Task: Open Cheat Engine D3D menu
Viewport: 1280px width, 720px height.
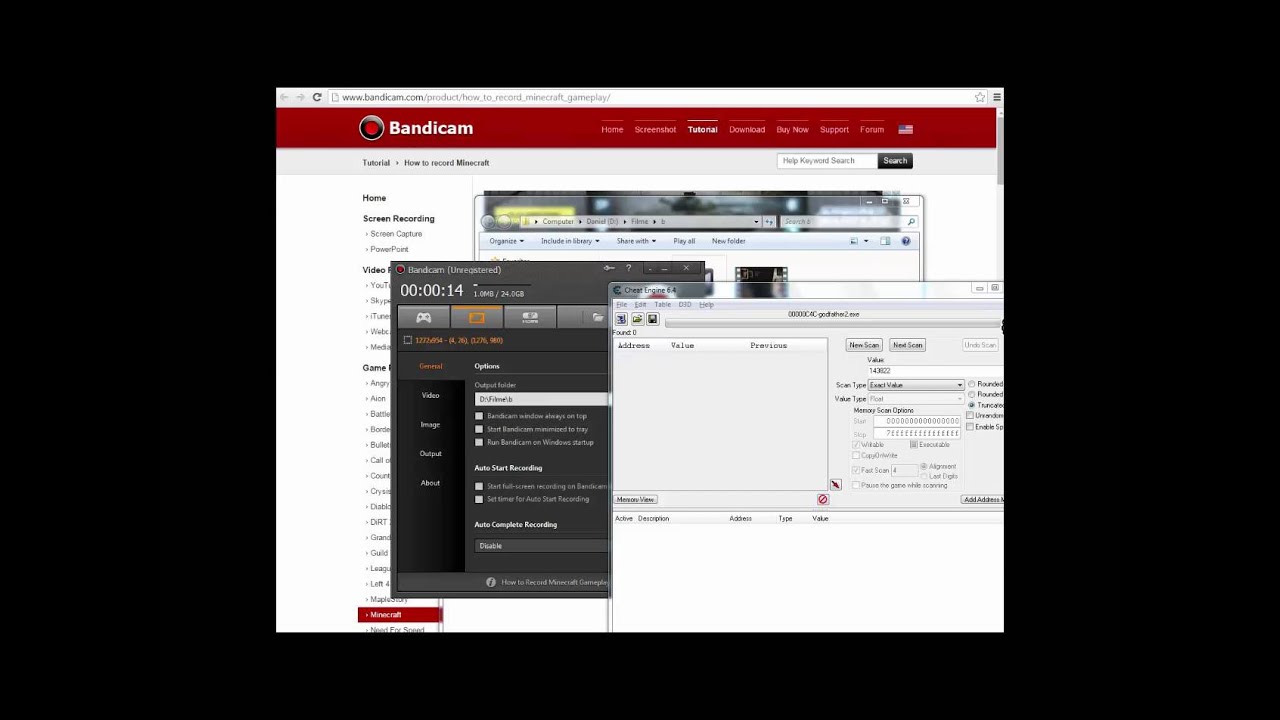Action: pos(685,304)
